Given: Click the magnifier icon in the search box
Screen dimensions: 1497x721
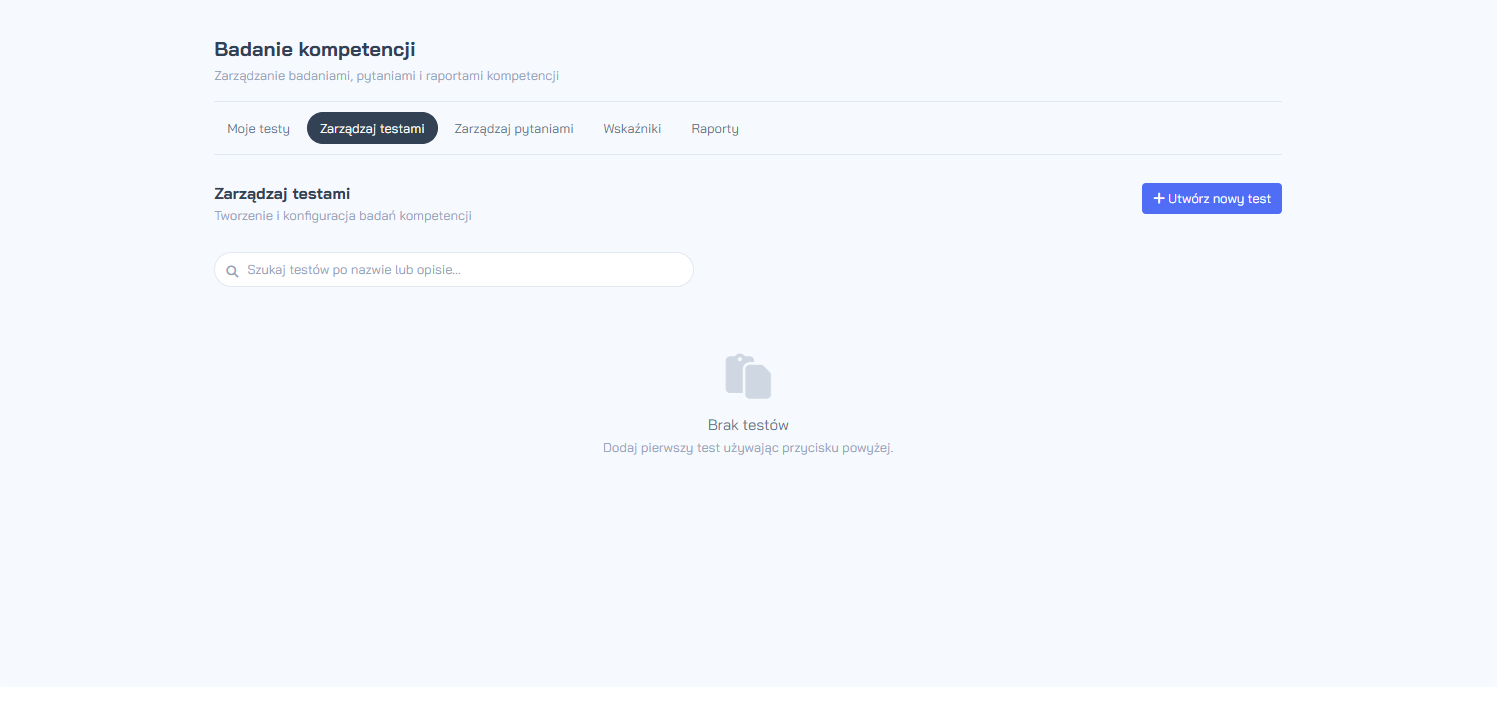Looking at the screenshot, I should coord(232,270).
